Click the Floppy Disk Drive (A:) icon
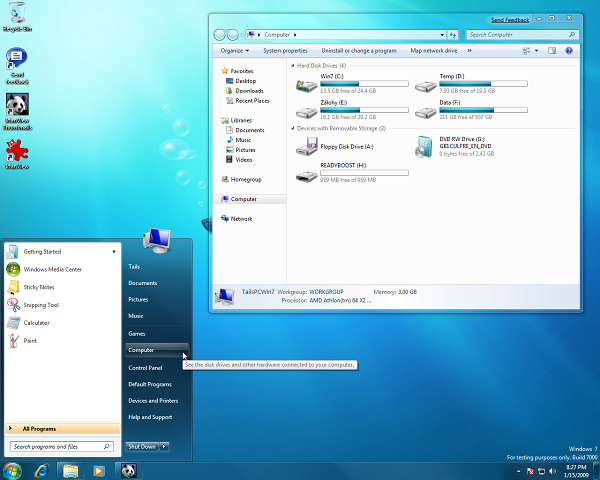 point(307,149)
